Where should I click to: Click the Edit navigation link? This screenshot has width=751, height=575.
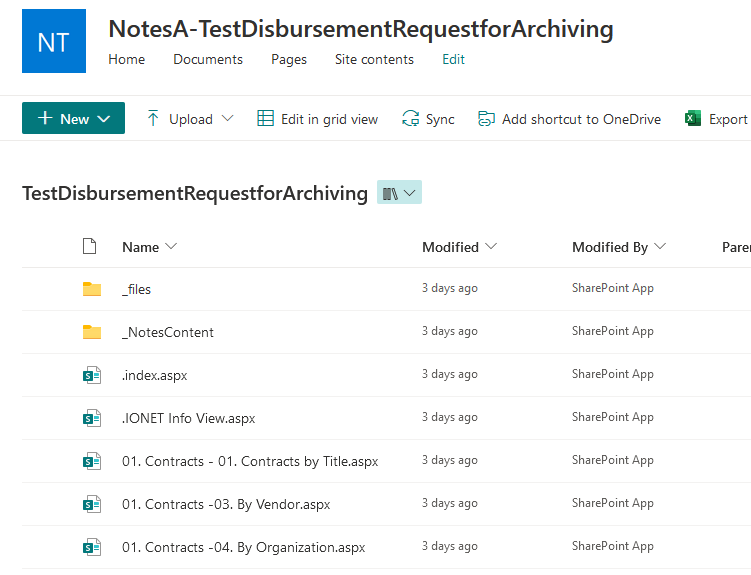(453, 59)
